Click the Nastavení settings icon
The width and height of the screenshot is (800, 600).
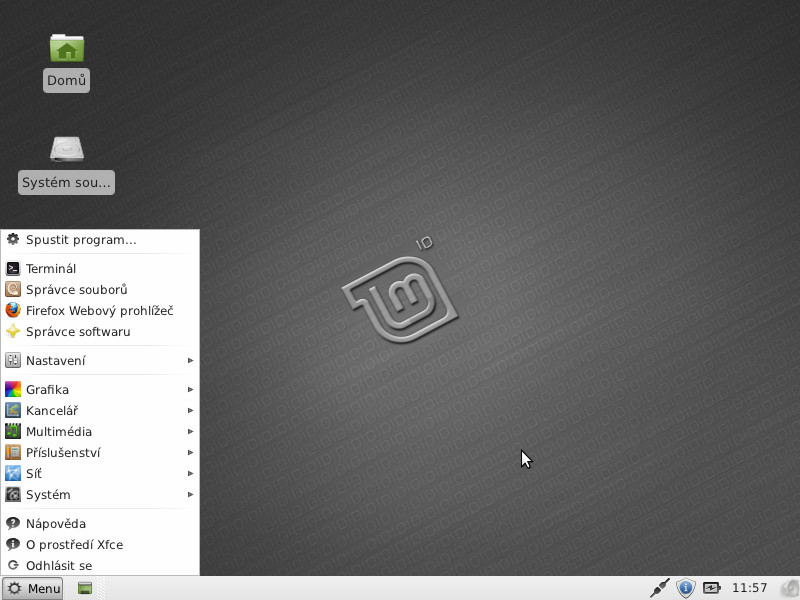pos(13,360)
